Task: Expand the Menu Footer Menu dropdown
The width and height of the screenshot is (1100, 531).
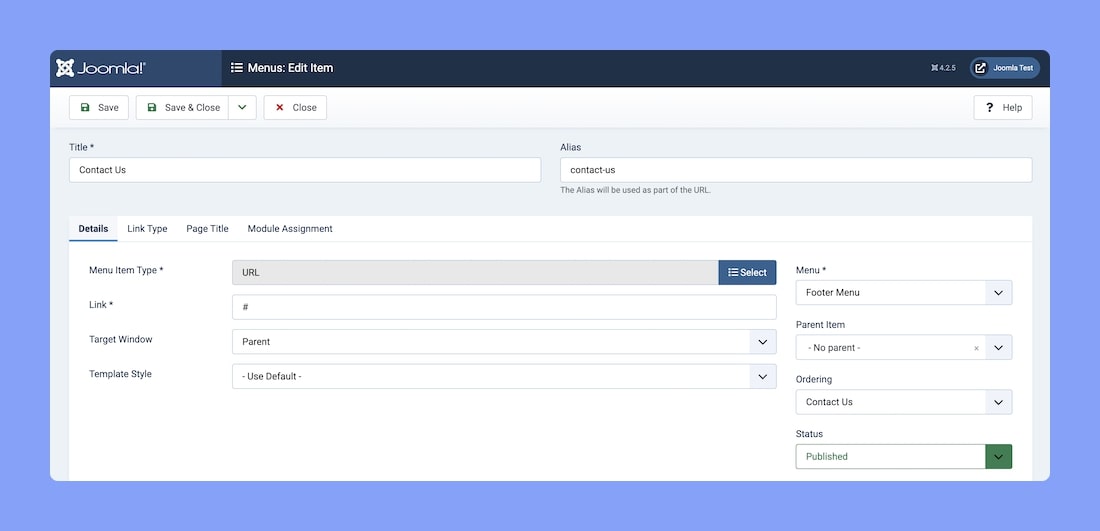Action: click(x=903, y=293)
